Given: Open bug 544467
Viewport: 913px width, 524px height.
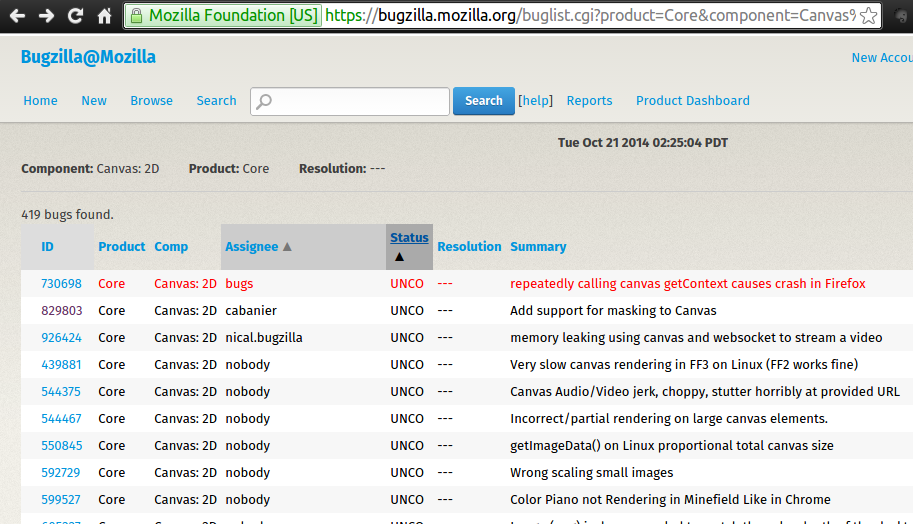Looking at the screenshot, I should tap(61, 419).
